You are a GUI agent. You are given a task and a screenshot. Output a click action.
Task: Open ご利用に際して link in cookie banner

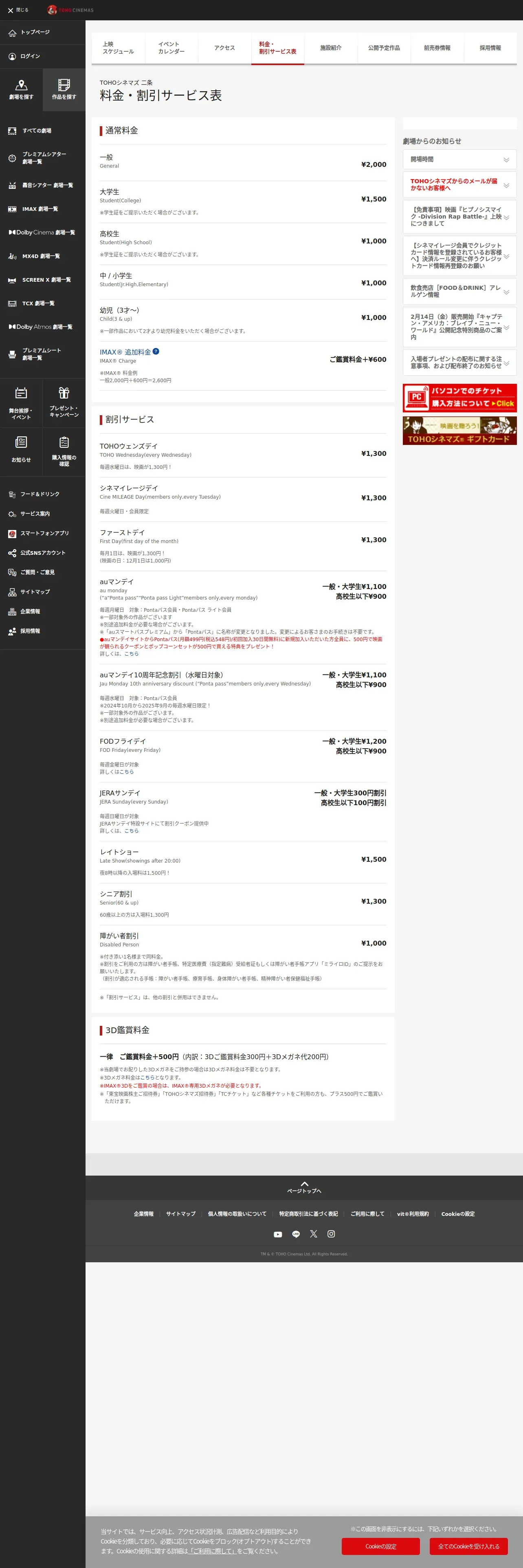[213, 1551]
